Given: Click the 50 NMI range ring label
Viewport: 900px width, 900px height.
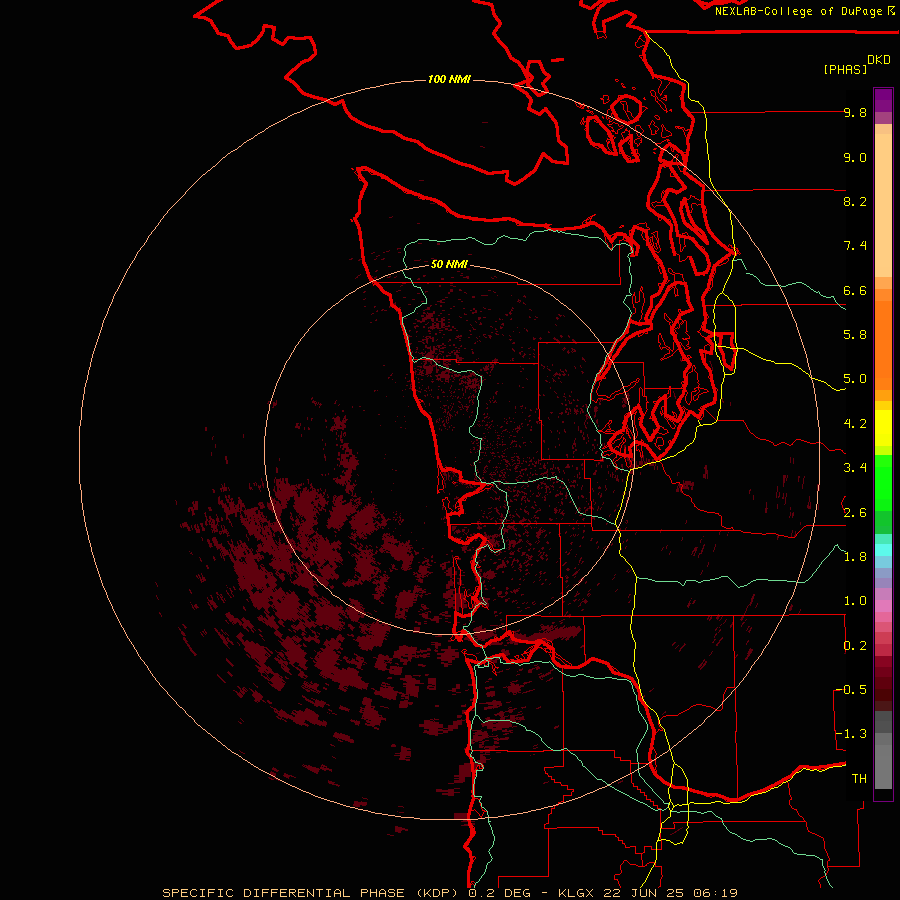Looking at the screenshot, I should coord(449,264).
